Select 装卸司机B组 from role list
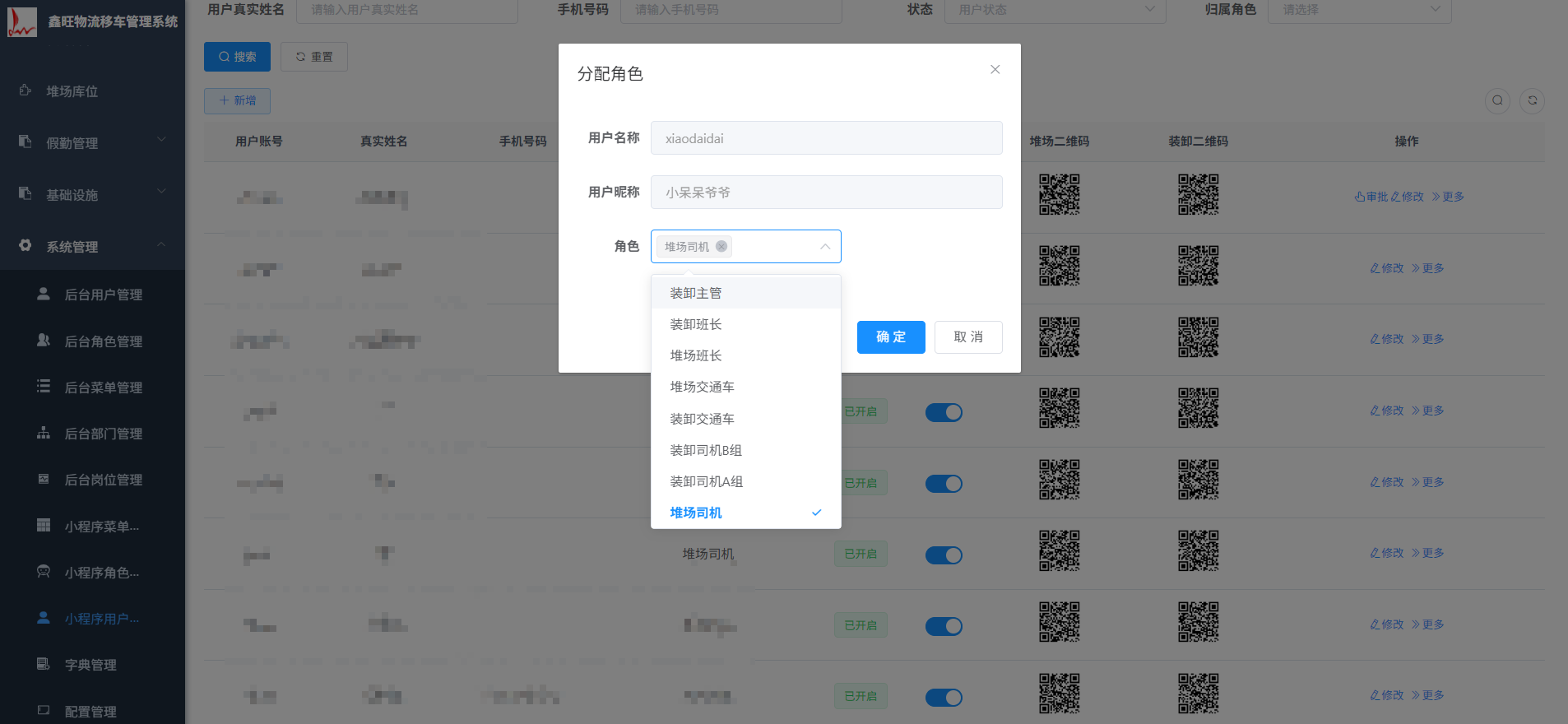 746,450
